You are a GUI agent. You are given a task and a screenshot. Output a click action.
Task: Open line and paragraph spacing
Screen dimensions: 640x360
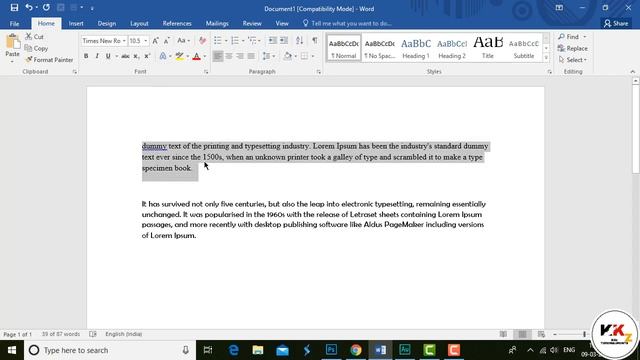[267, 56]
